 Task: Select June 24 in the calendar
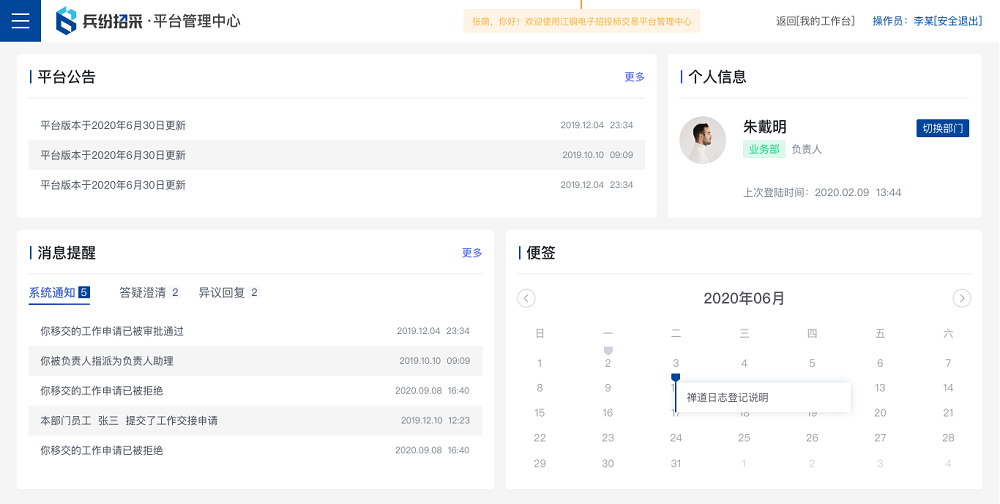pyautogui.click(x=676, y=438)
